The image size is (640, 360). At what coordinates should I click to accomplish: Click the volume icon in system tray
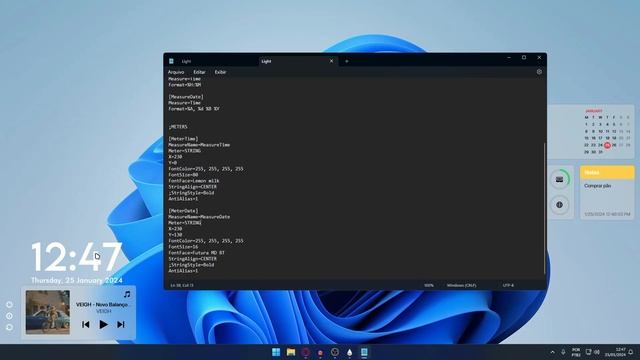pos(597,352)
